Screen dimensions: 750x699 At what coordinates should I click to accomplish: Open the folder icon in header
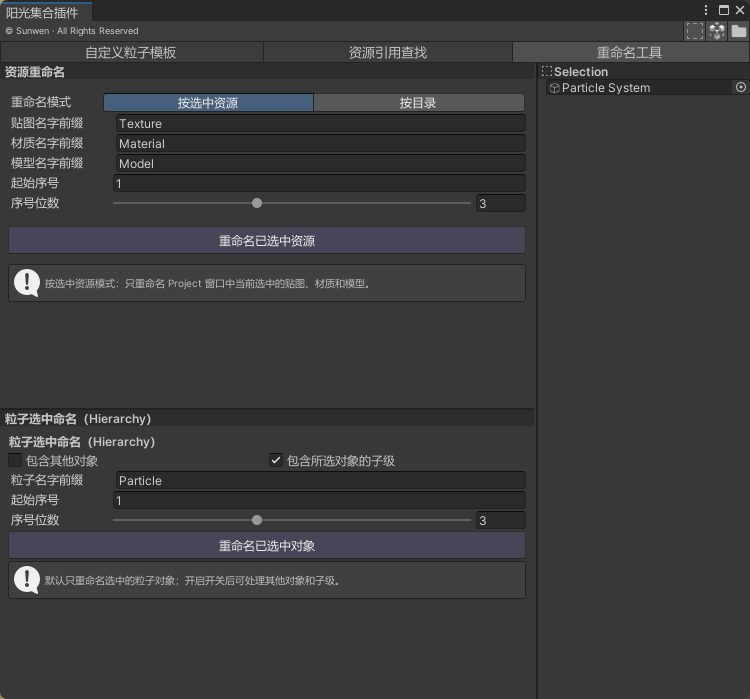[x=739, y=31]
